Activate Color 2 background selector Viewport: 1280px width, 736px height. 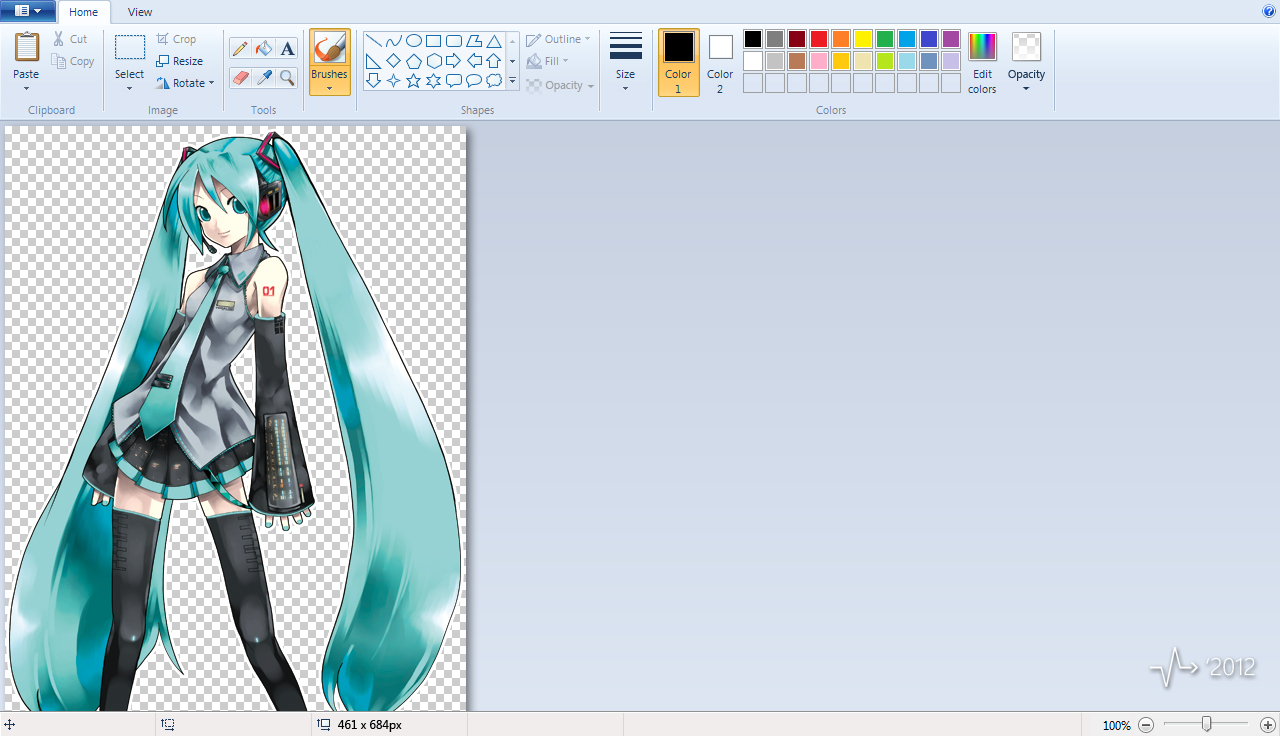tap(720, 62)
